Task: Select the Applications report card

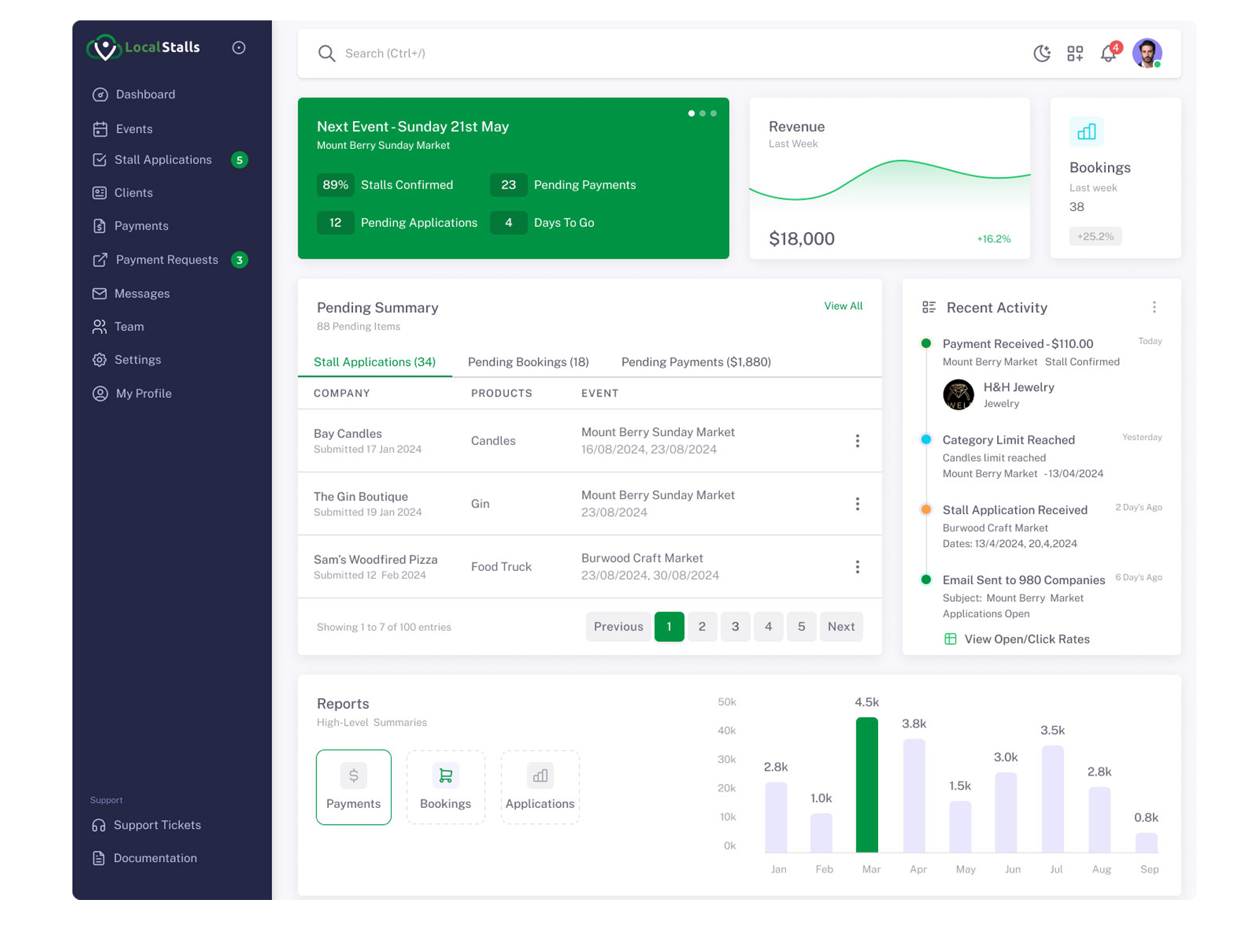Action: coord(540,787)
